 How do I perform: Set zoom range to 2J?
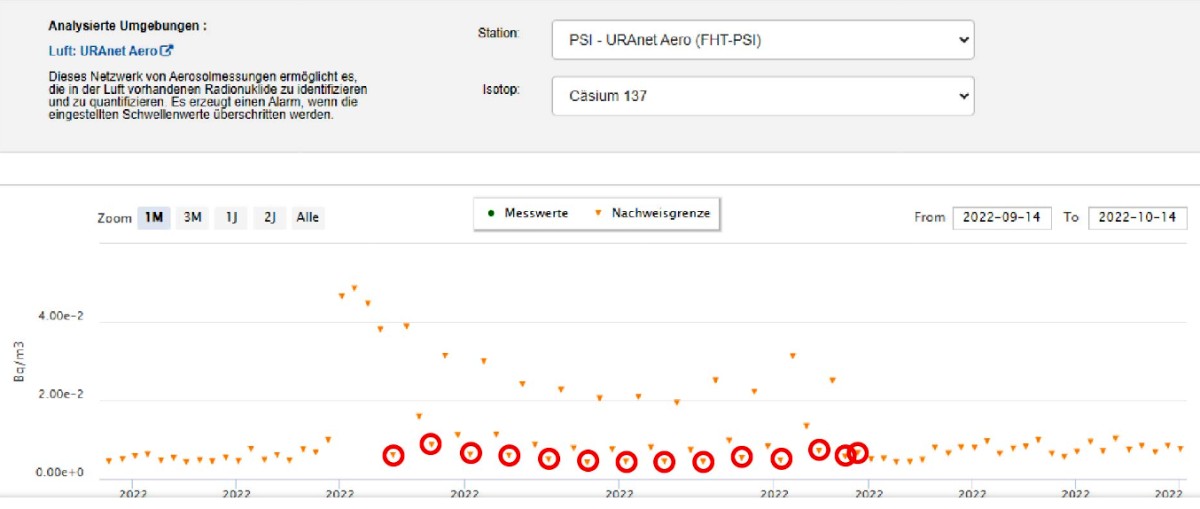[269, 217]
